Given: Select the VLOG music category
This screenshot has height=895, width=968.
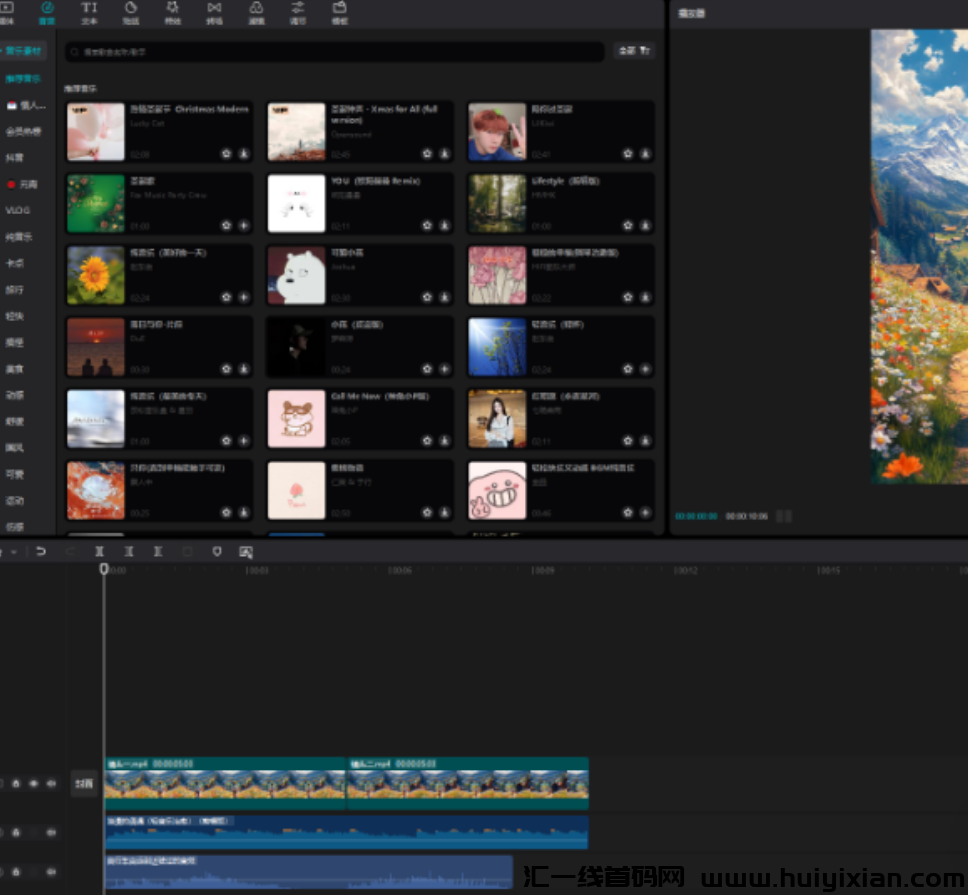Looking at the screenshot, I should coord(18,211).
